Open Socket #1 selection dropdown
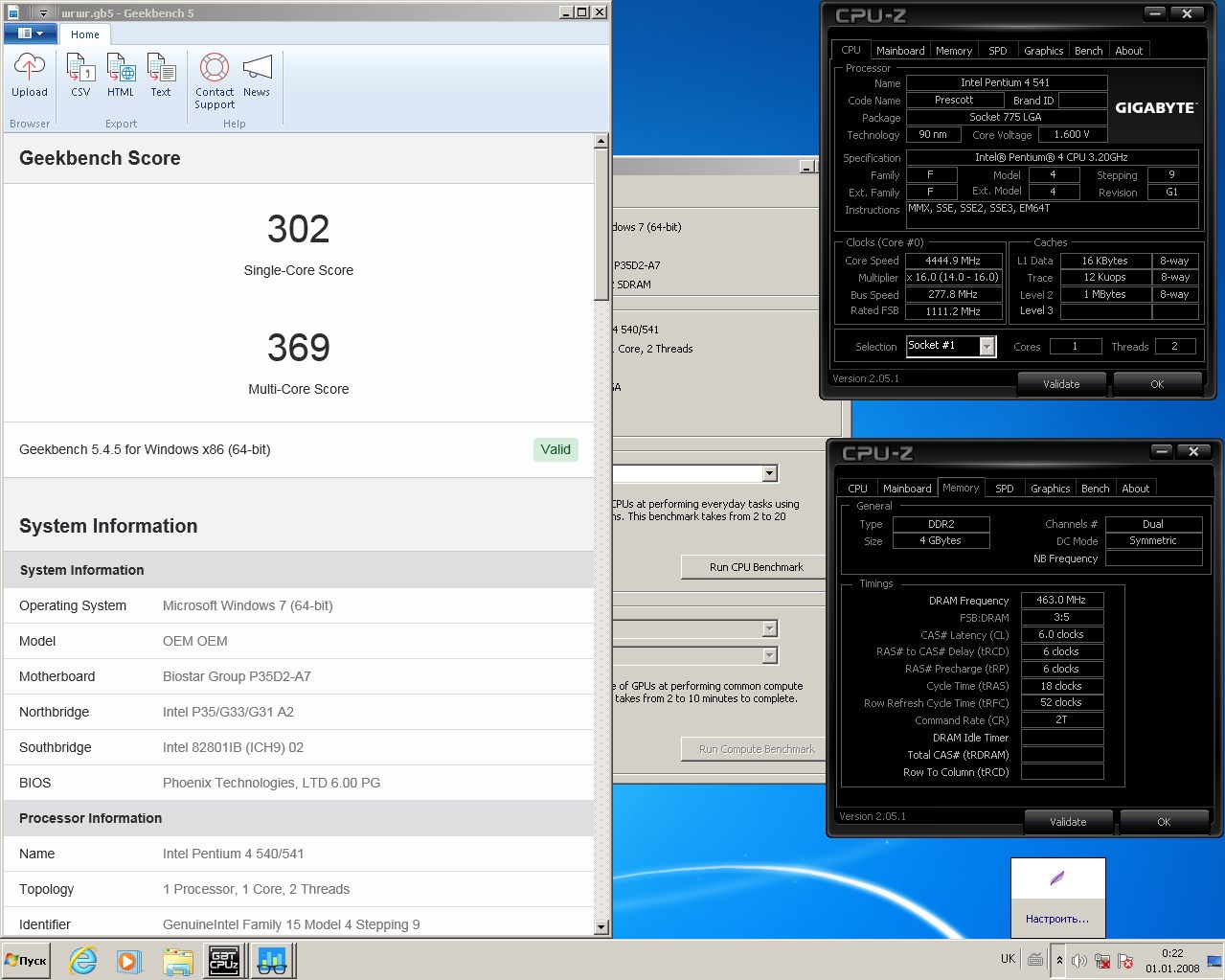 pyautogui.click(x=987, y=346)
